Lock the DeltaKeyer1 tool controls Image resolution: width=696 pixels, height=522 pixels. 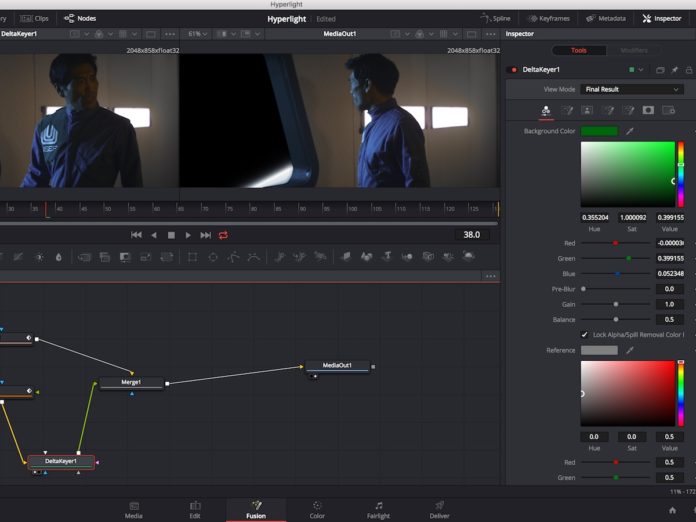[x=687, y=70]
